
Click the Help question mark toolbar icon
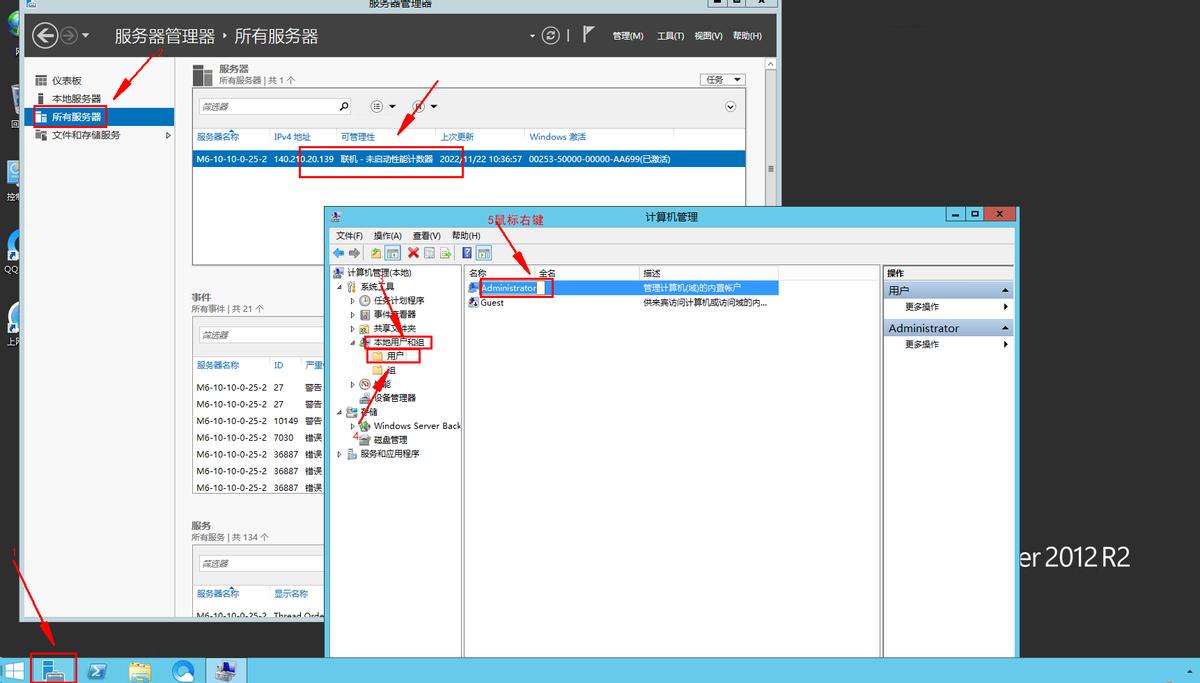tap(467, 251)
